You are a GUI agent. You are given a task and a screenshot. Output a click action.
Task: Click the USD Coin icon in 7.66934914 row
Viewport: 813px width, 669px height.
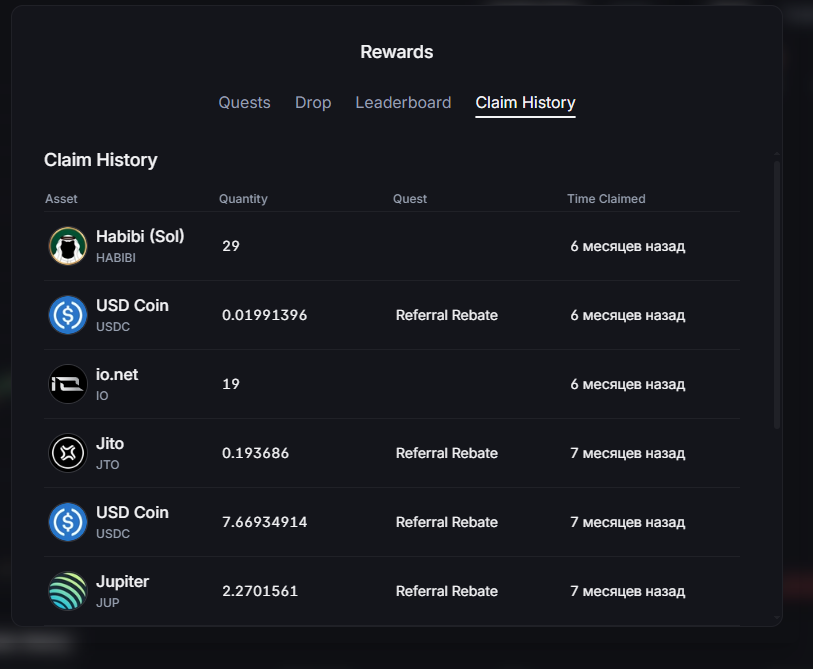click(68, 522)
